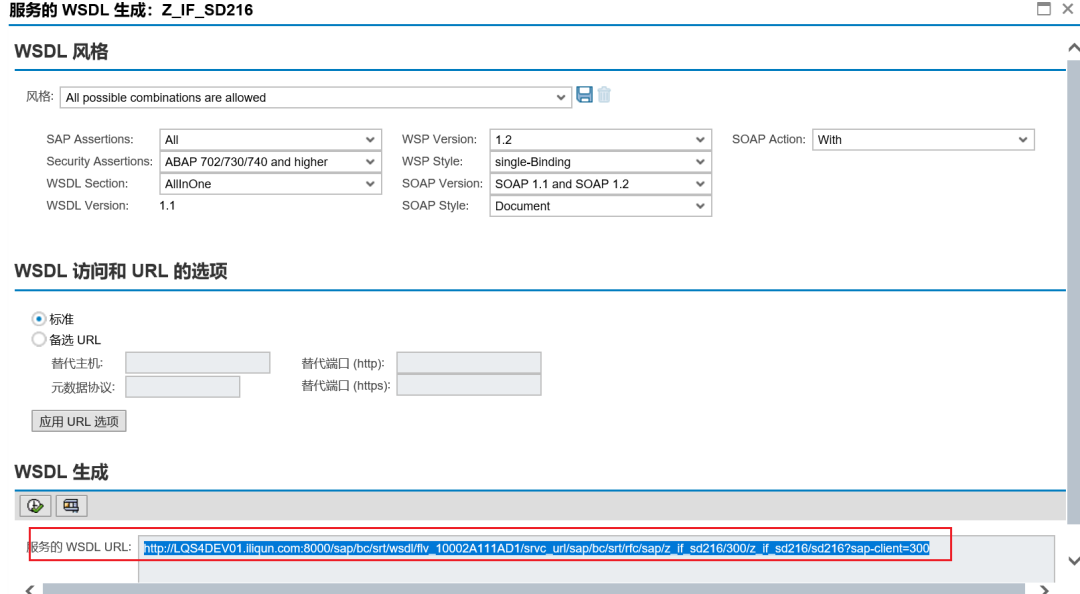Viewport: 1080px width, 594px height.
Task: Click the 服务的 WSDL URL label
Action: click(79, 547)
